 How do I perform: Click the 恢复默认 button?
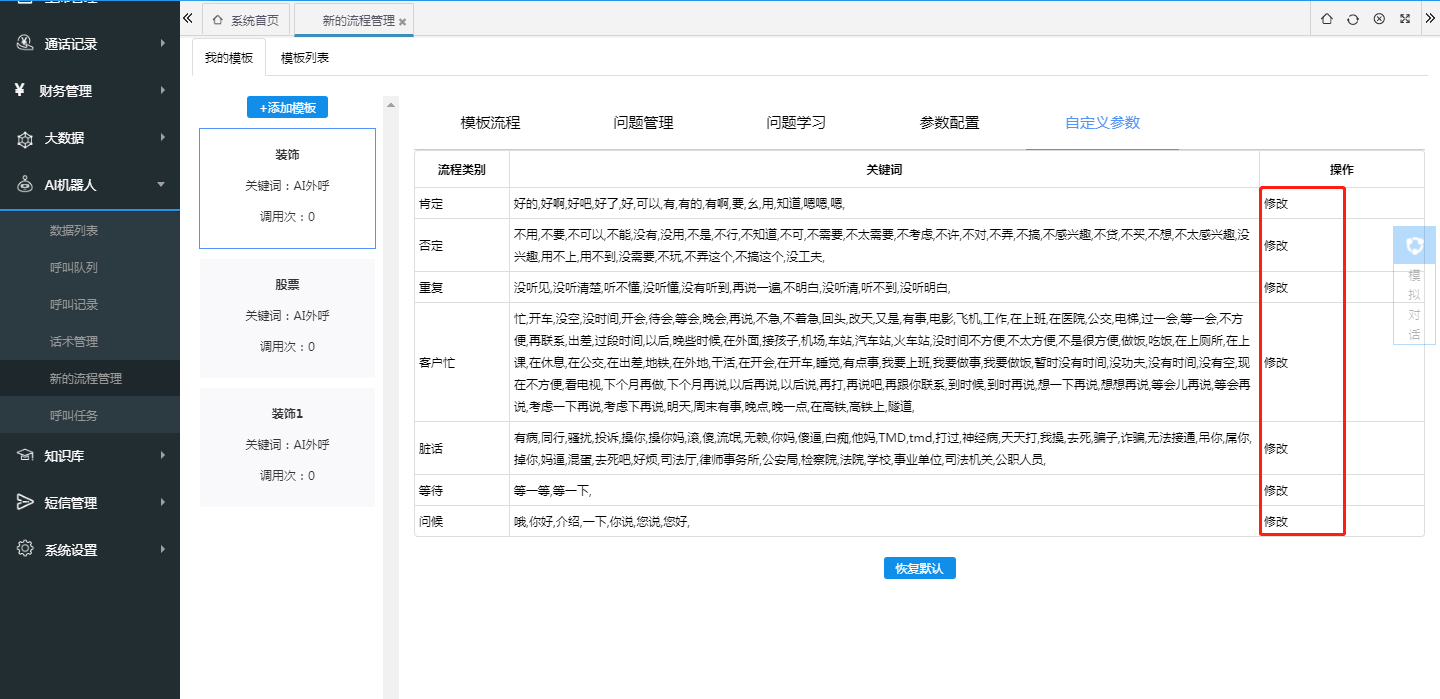click(919, 567)
